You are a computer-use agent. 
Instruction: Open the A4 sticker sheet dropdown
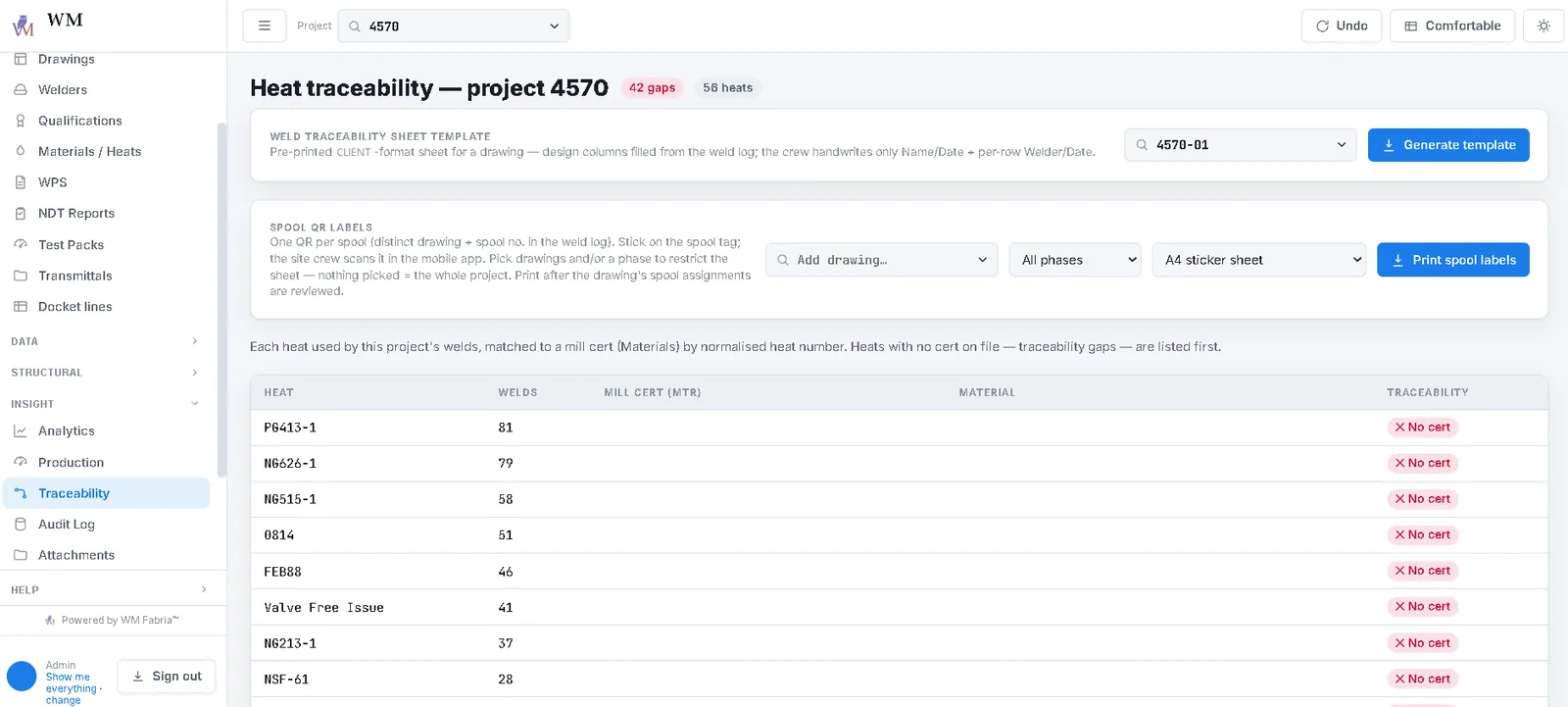click(1259, 260)
